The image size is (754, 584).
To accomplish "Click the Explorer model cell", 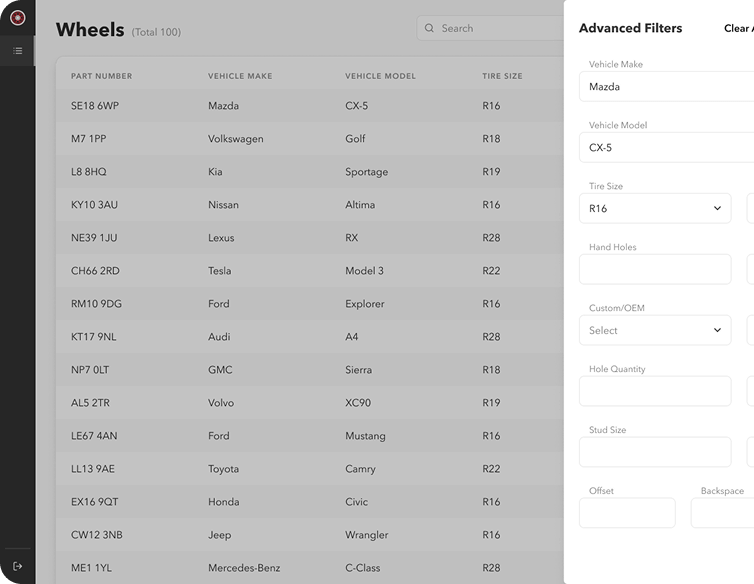I will [x=364, y=304].
